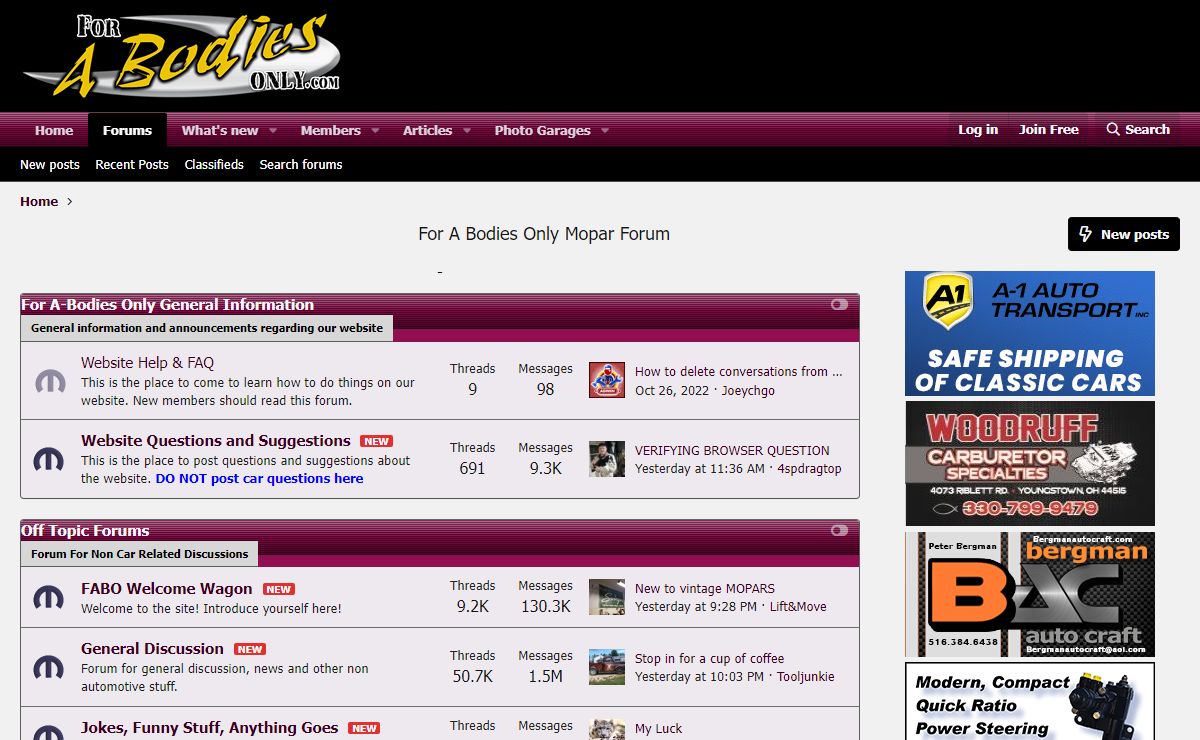
Task: Open the My Luck thread
Action: 658,728
